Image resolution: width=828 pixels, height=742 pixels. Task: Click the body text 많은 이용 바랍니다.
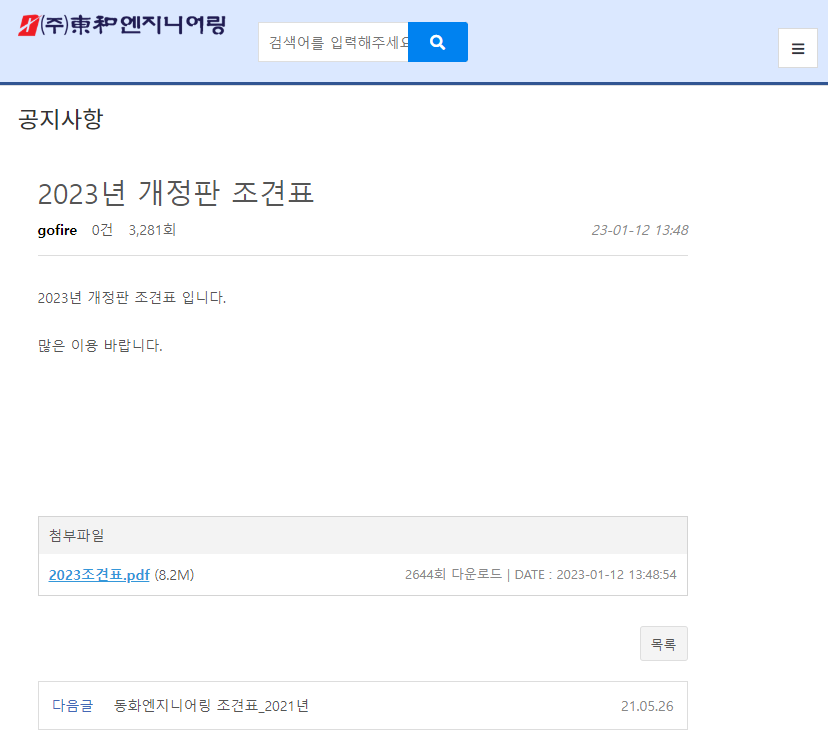tap(100, 345)
